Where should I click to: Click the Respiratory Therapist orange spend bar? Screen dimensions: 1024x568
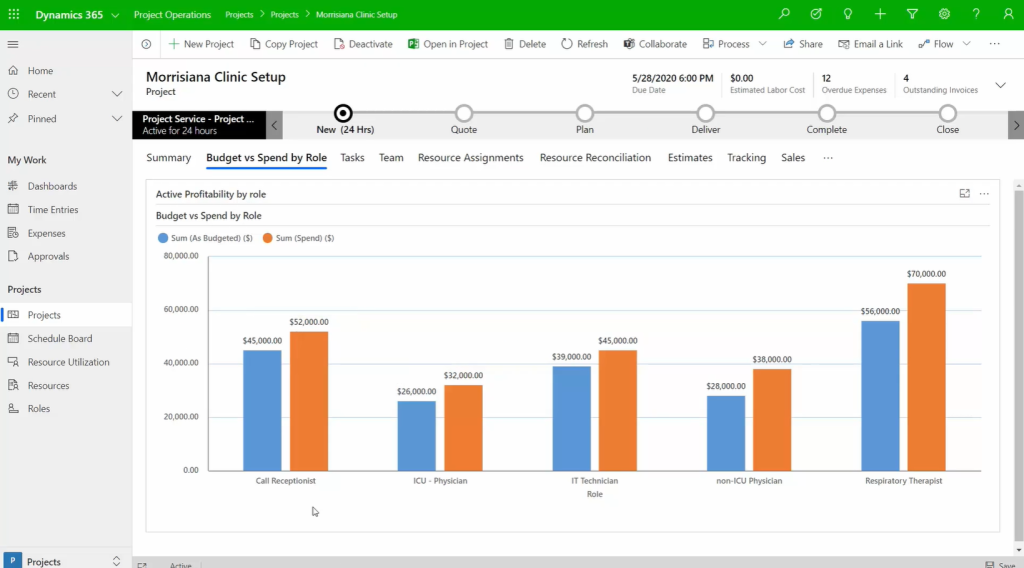click(926, 376)
